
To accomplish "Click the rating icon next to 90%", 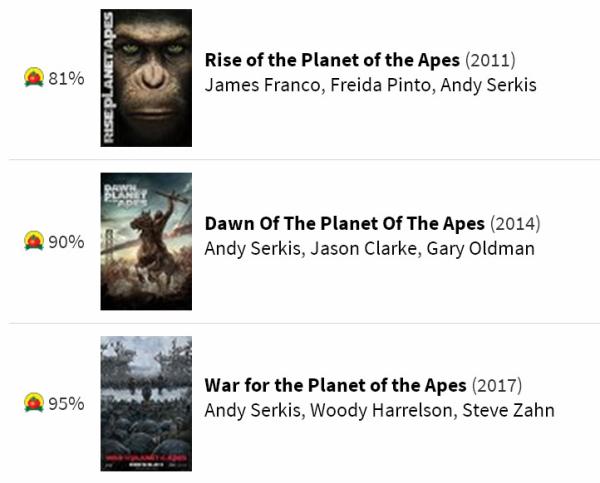I will pyautogui.click(x=34, y=241).
